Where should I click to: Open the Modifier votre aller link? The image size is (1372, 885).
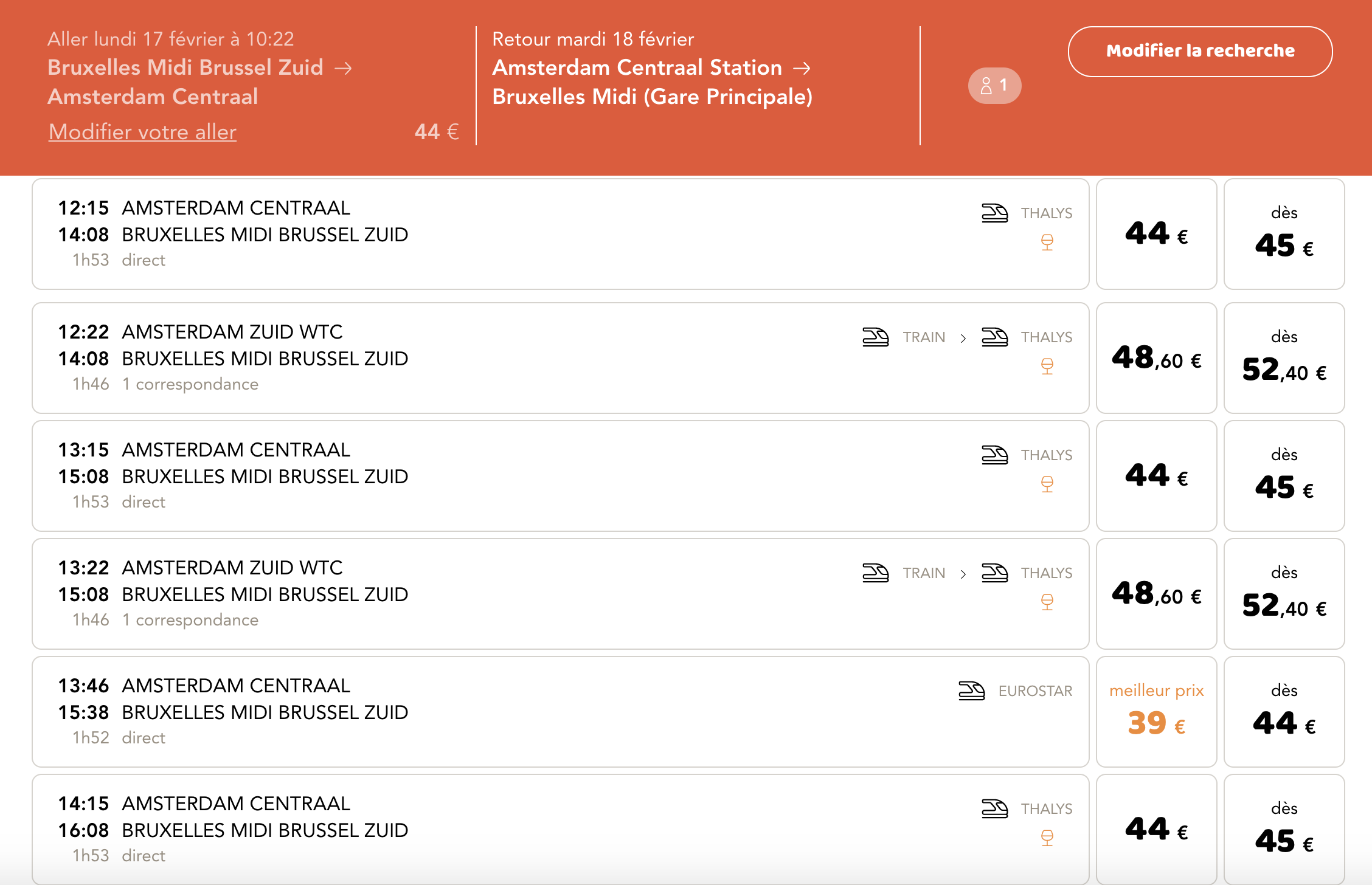click(x=142, y=132)
